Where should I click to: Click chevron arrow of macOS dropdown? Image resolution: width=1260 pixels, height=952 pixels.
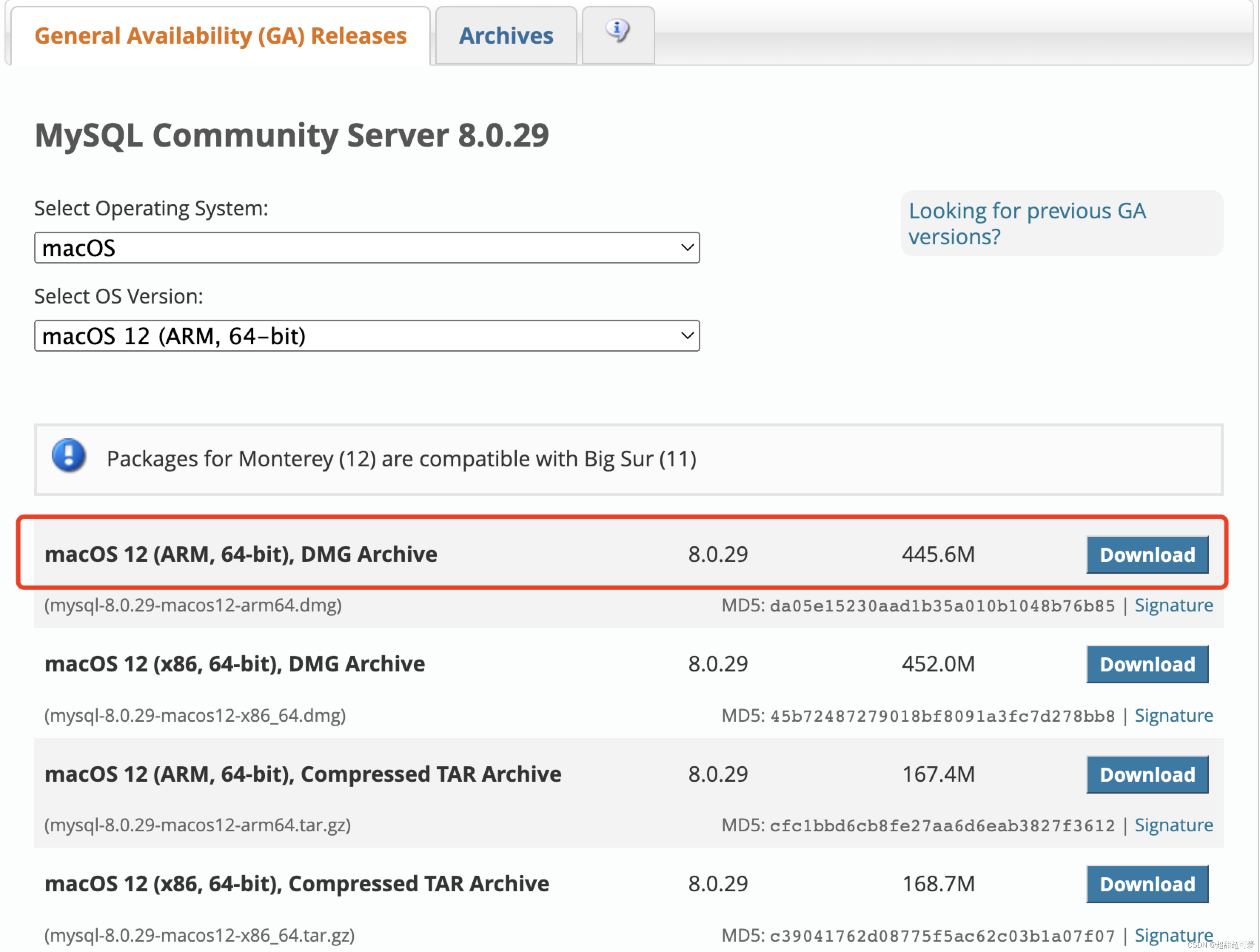pos(687,248)
